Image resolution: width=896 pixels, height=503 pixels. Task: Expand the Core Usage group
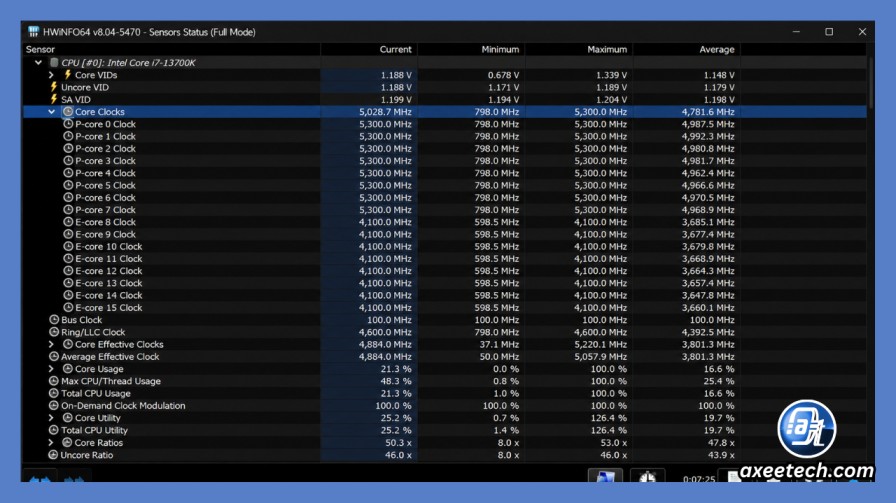click(51, 369)
